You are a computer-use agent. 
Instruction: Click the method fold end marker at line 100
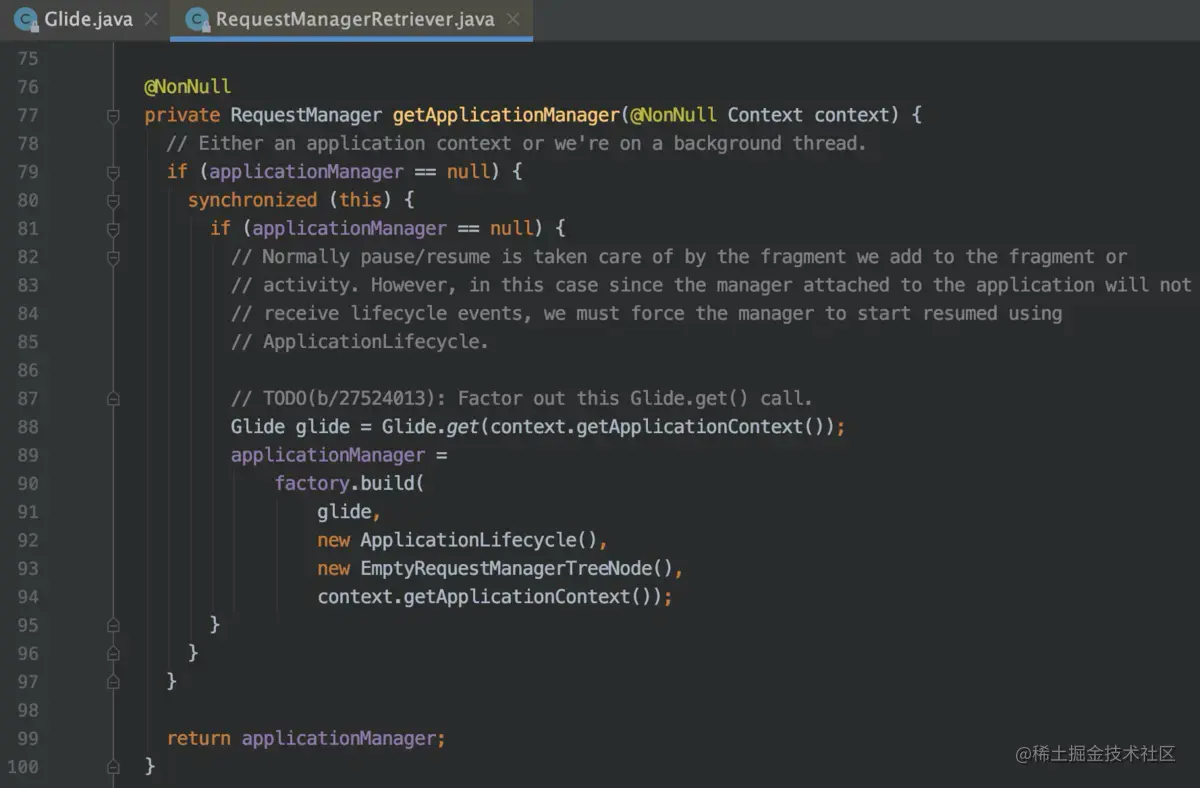click(113, 767)
